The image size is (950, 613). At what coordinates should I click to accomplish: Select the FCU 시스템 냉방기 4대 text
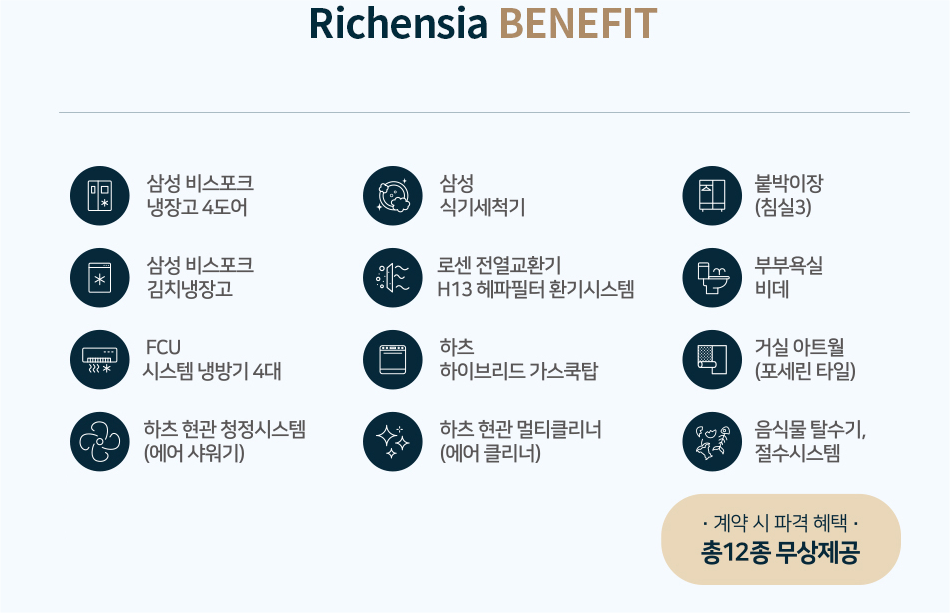(212, 360)
